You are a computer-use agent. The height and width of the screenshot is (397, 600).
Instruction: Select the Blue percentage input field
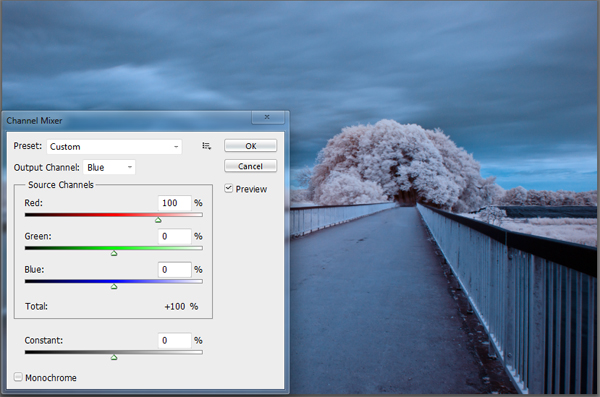(174, 270)
